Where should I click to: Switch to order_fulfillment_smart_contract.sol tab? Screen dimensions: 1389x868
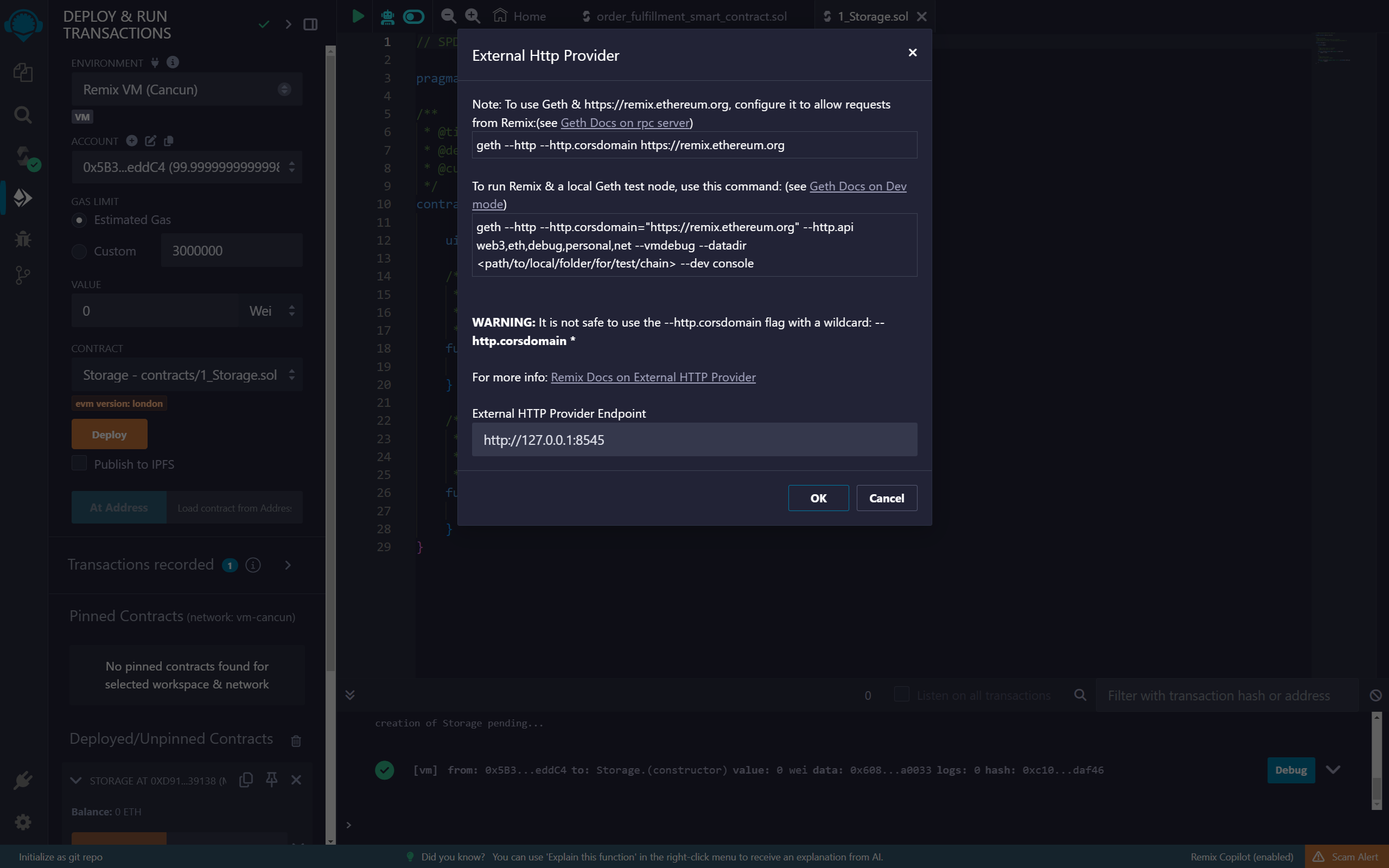pos(684,16)
